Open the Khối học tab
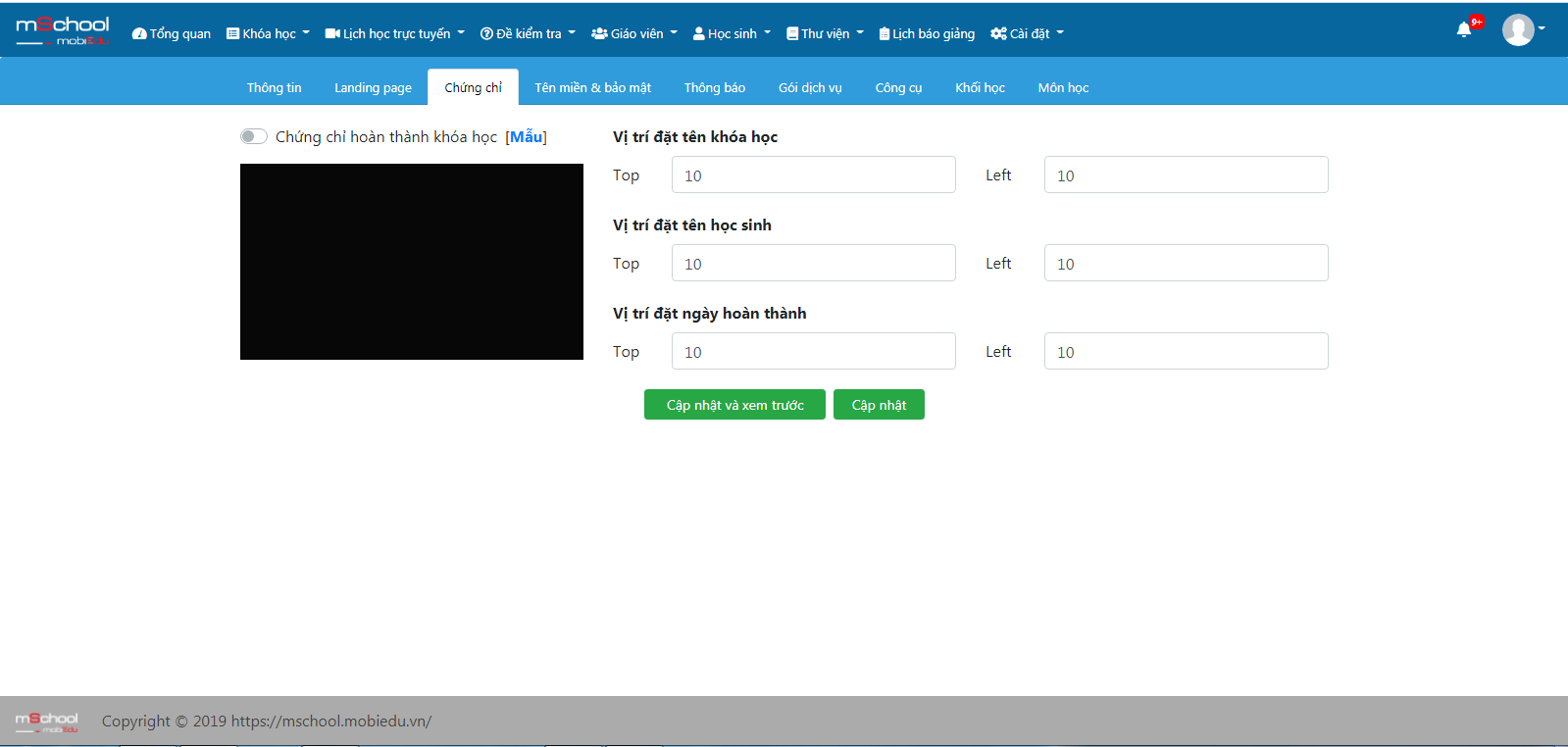 [x=981, y=87]
